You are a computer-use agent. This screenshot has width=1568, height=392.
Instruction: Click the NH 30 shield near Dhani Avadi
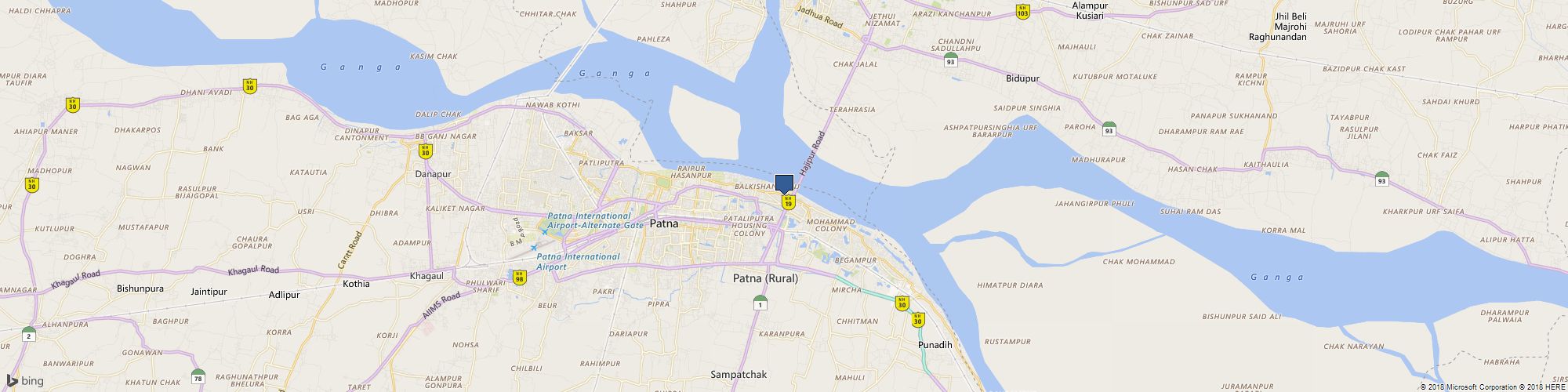[x=249, y=86]
